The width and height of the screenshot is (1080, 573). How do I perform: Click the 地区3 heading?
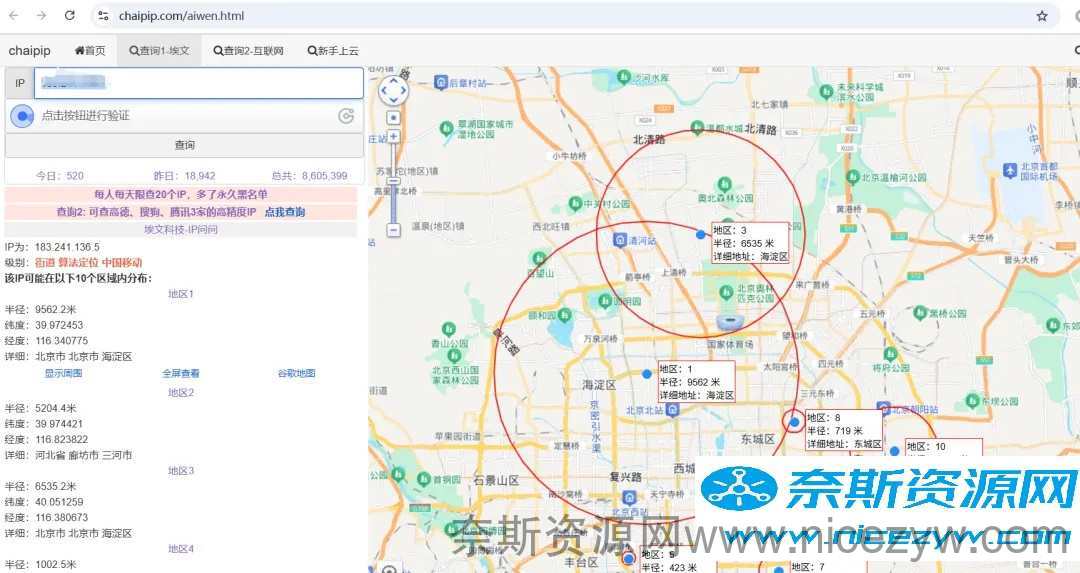pos(180,470)
